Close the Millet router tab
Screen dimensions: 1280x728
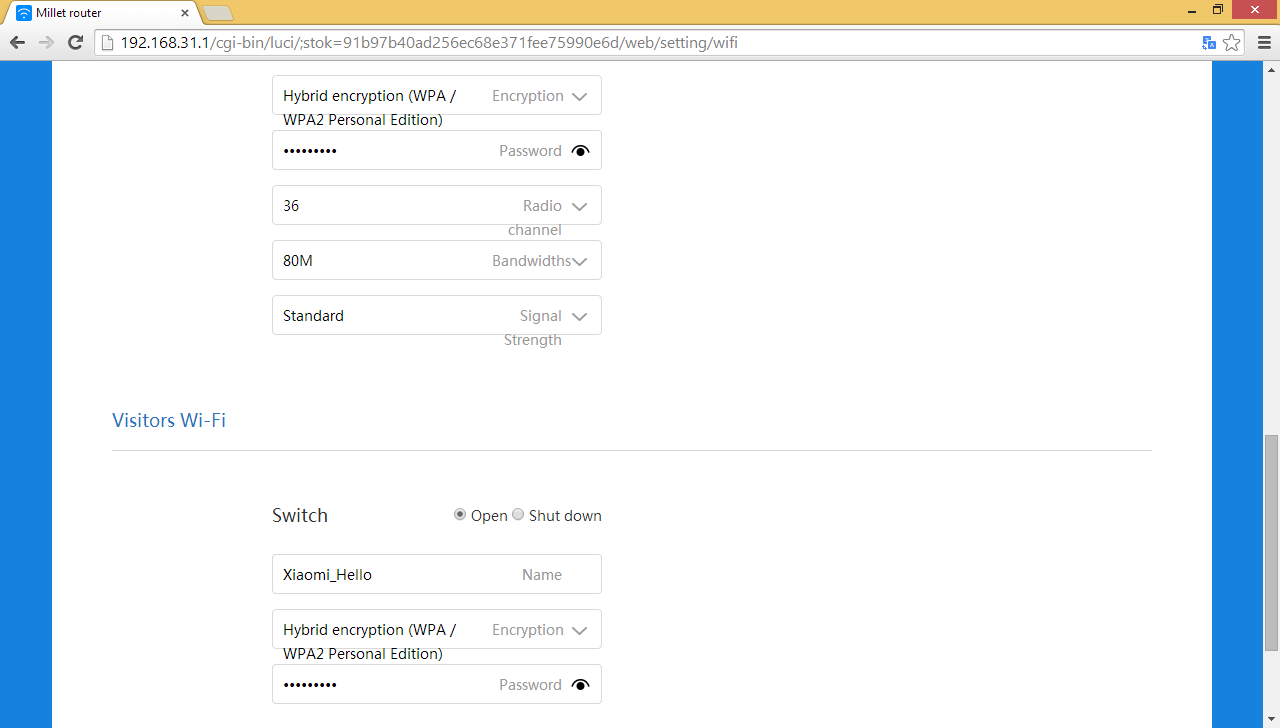185,13
